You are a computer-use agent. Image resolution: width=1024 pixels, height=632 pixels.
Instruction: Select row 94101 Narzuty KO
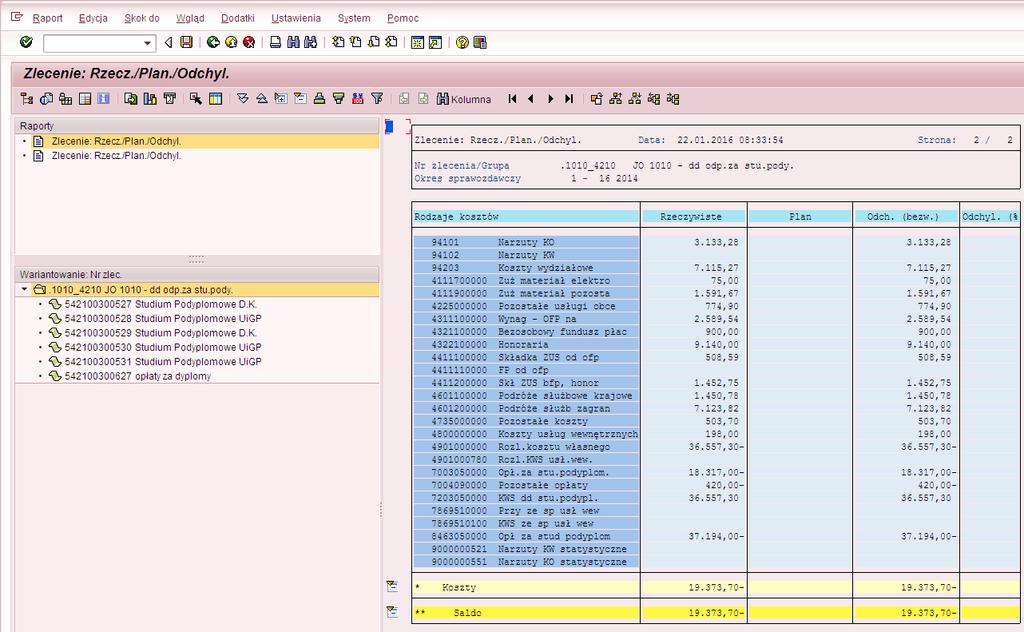(526, 242)
